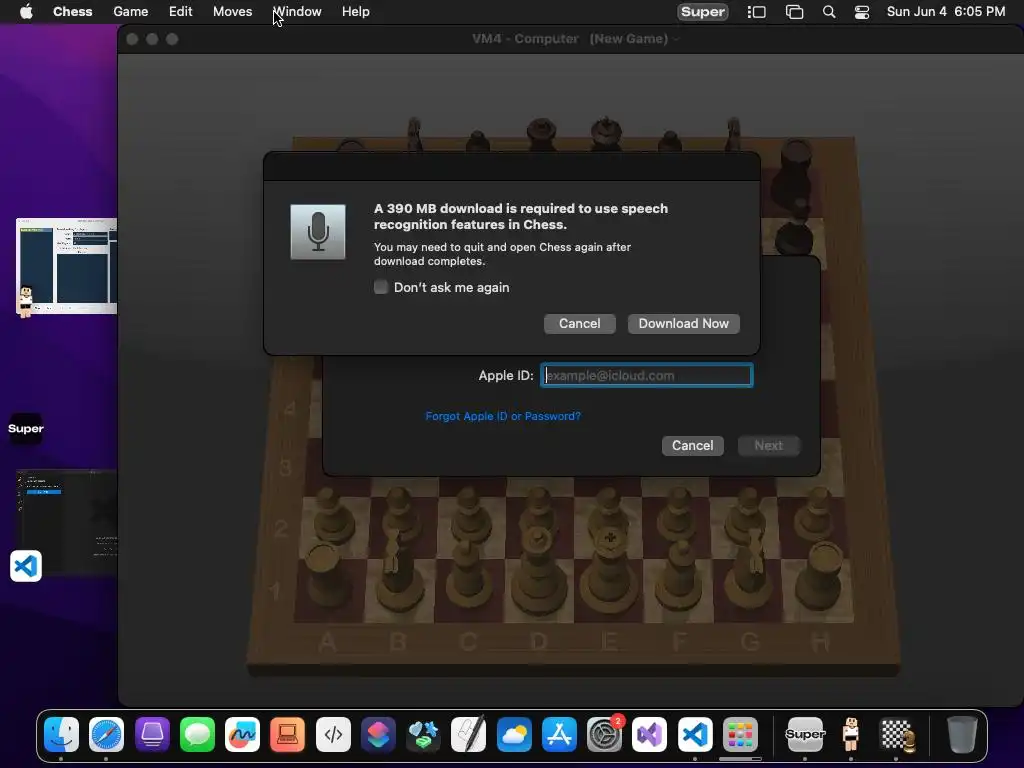Select the white pawn on D2
Image resolution: width=1024 pixels, height=768 pixels.
[538, 515]
